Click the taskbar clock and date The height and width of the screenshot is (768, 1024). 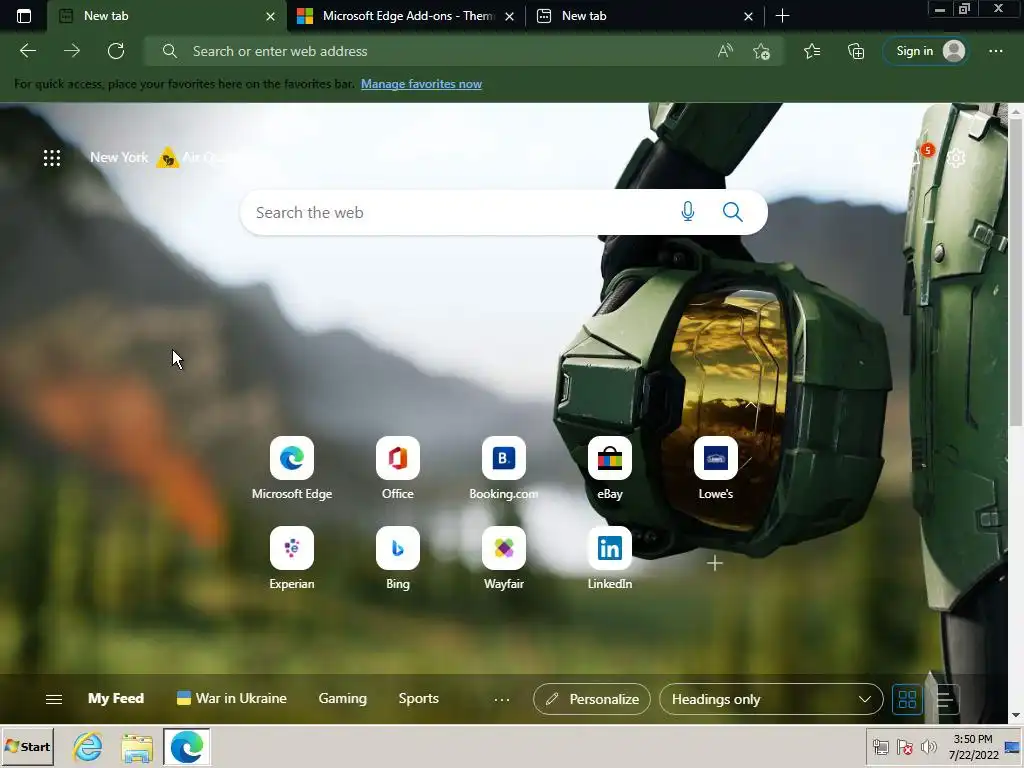973,746
